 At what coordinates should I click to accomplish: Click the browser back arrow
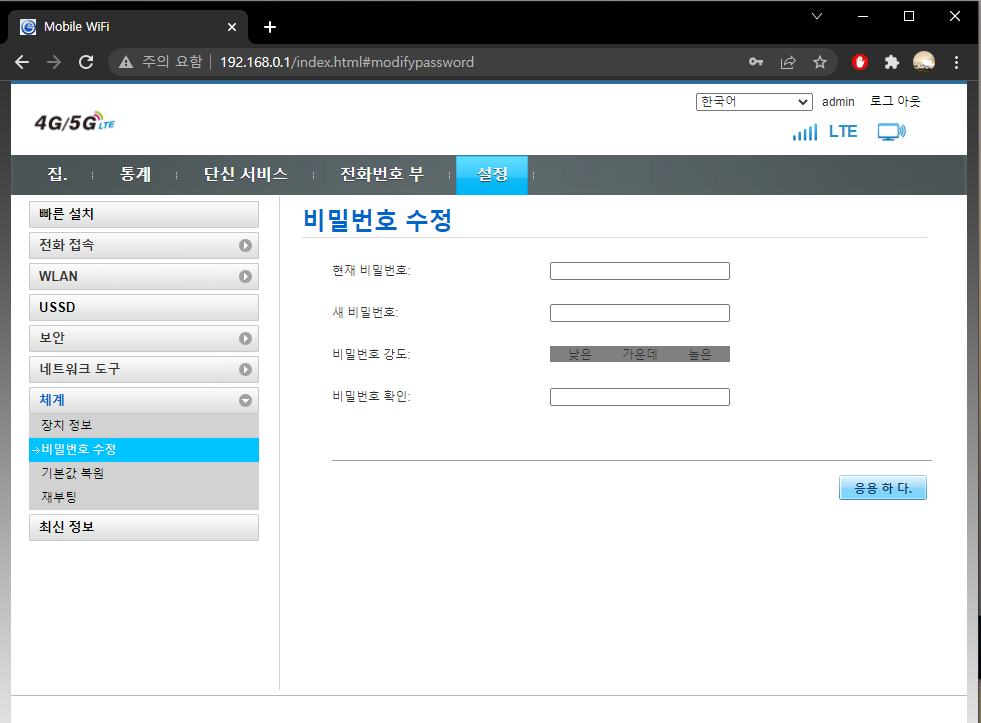22,62
